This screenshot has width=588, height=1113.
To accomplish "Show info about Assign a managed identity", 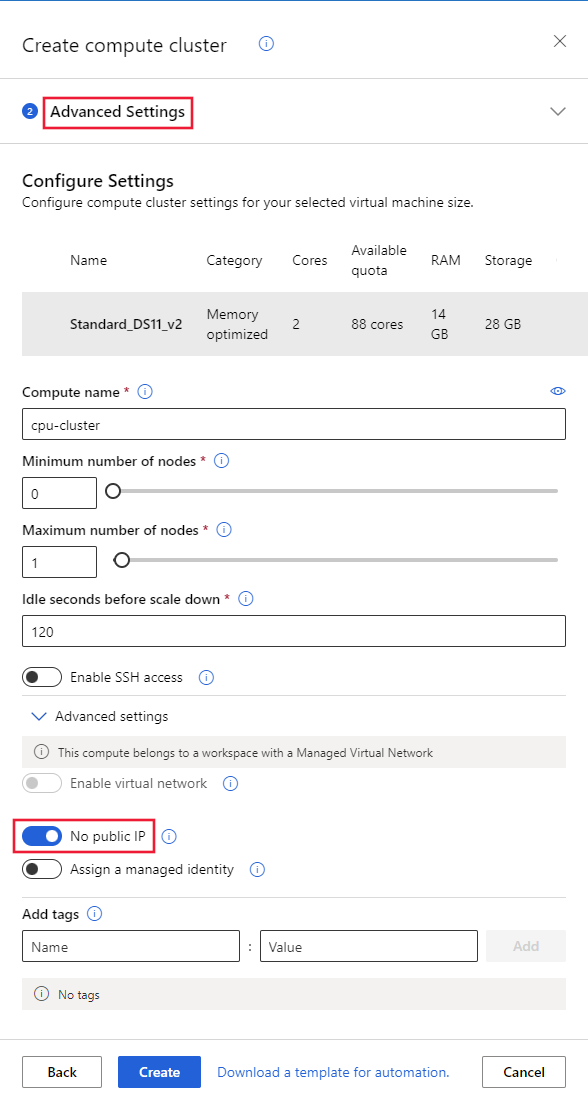I will coord(258,870).
